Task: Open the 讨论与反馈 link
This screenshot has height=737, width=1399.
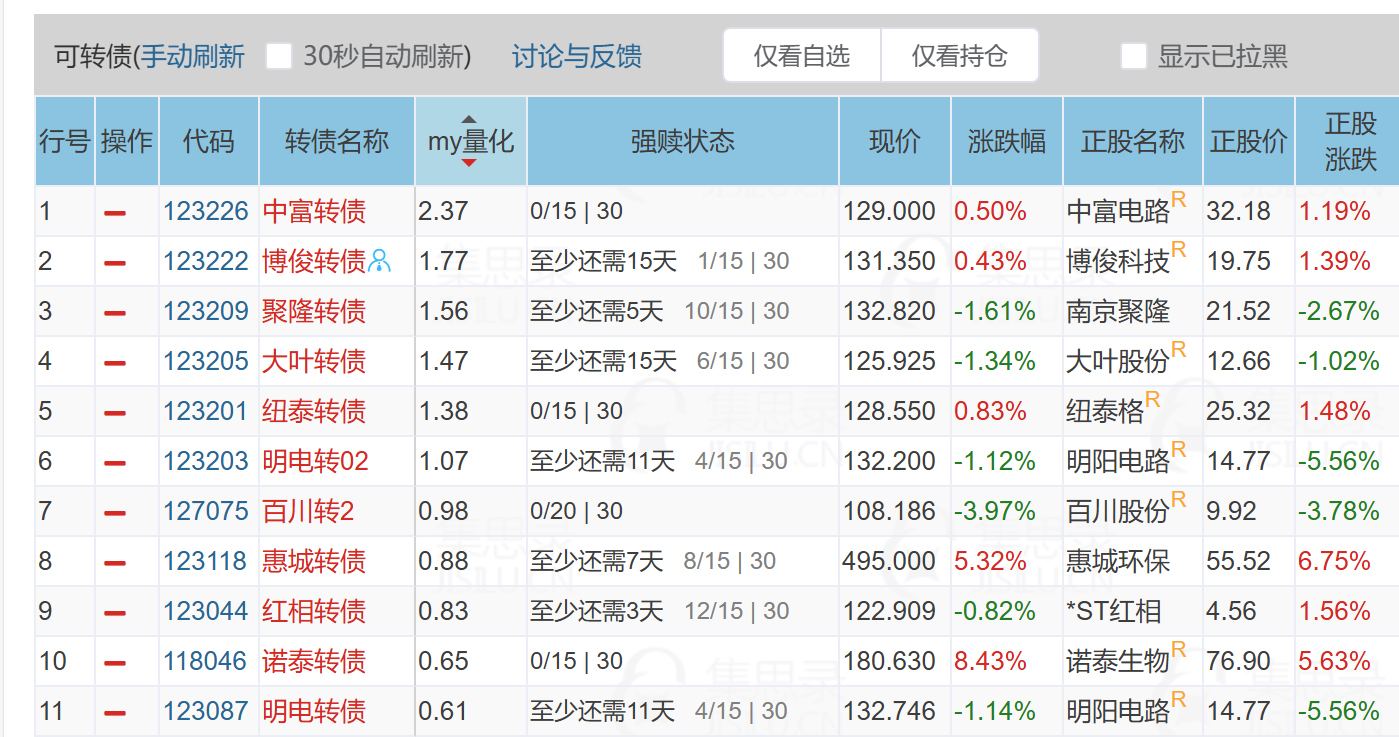Action: coord(577,56)
